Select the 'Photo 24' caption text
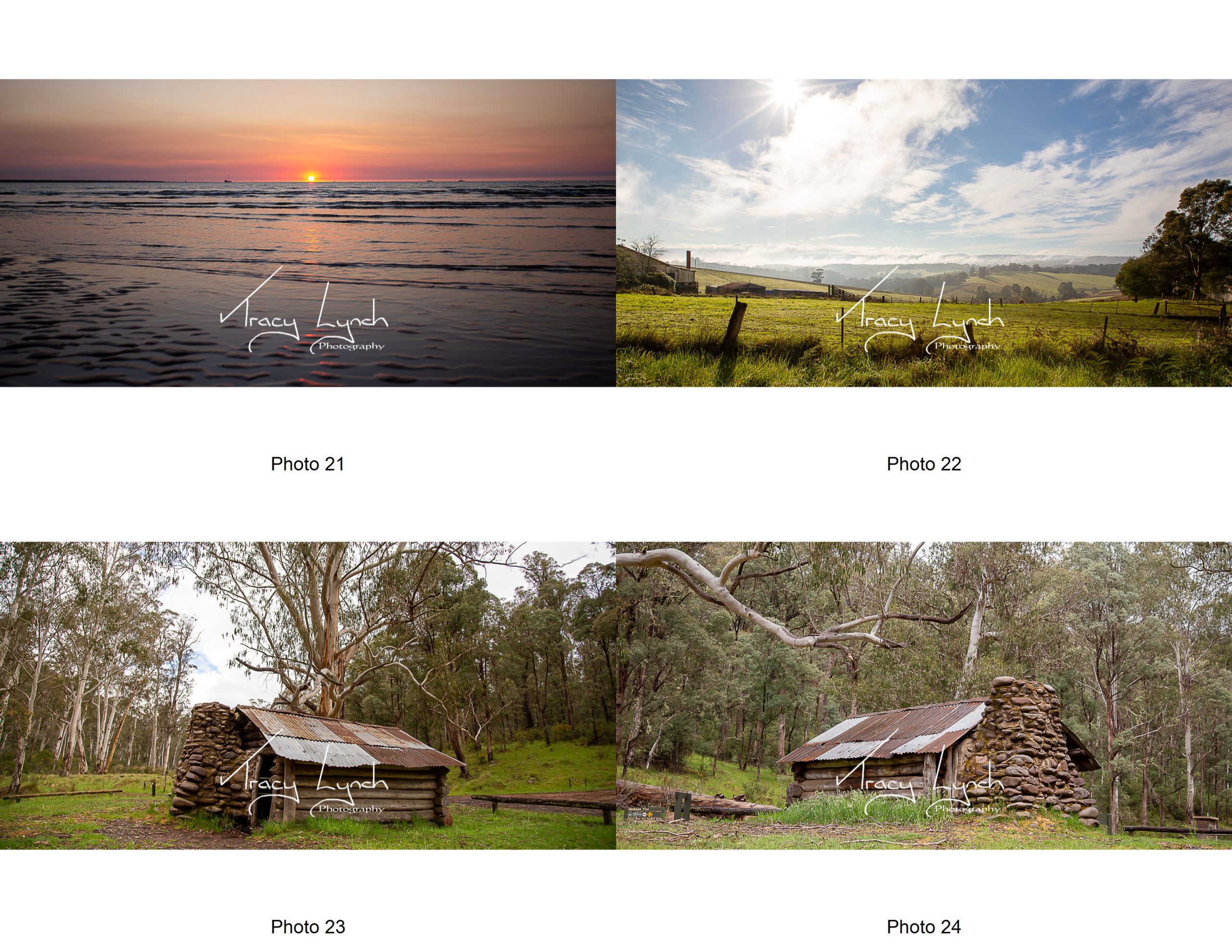 coord(924,926)
